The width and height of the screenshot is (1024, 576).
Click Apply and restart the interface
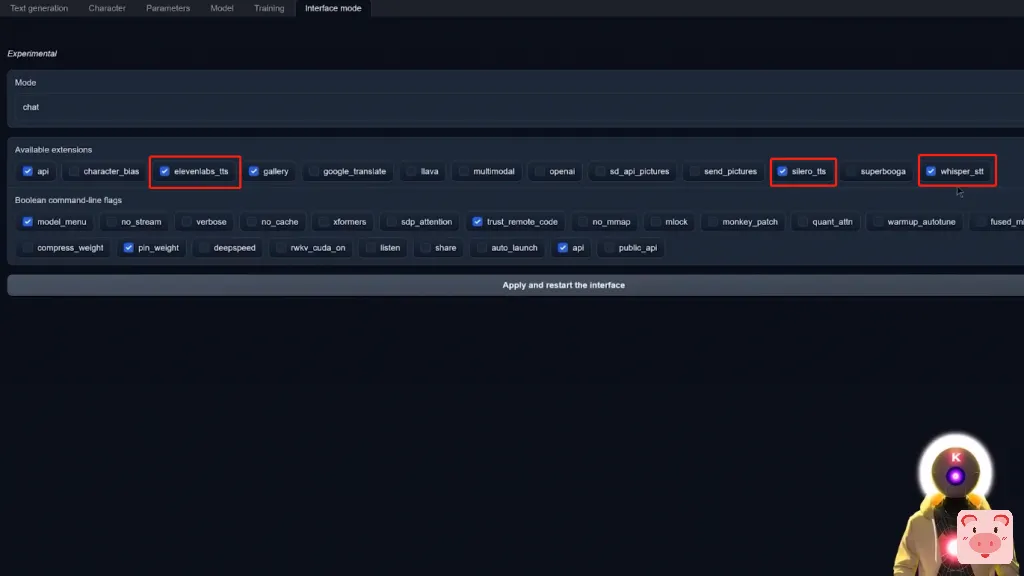pyautogui.click(x=516, y=285)
